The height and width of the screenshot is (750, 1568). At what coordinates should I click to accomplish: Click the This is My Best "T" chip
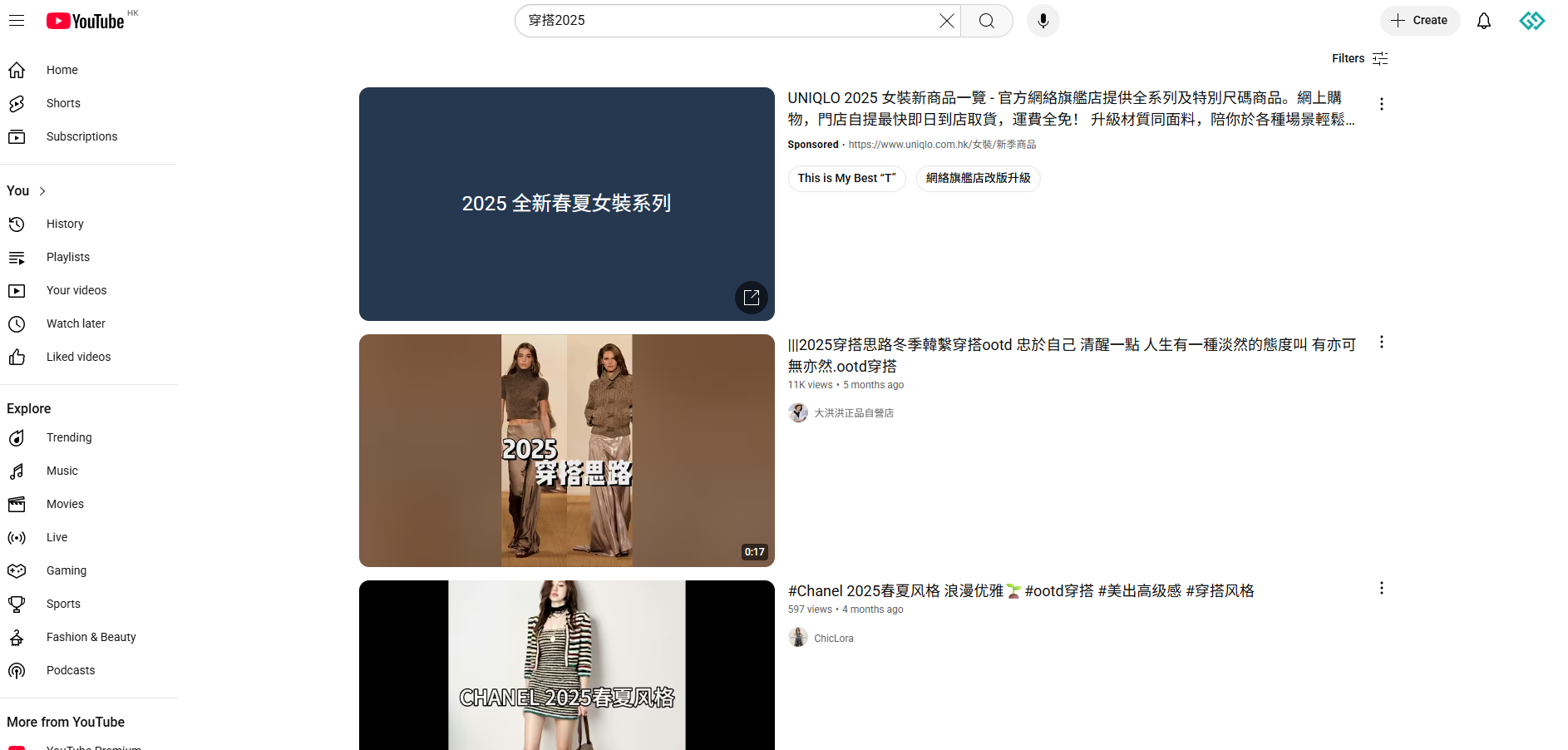(x=847, y=178)
